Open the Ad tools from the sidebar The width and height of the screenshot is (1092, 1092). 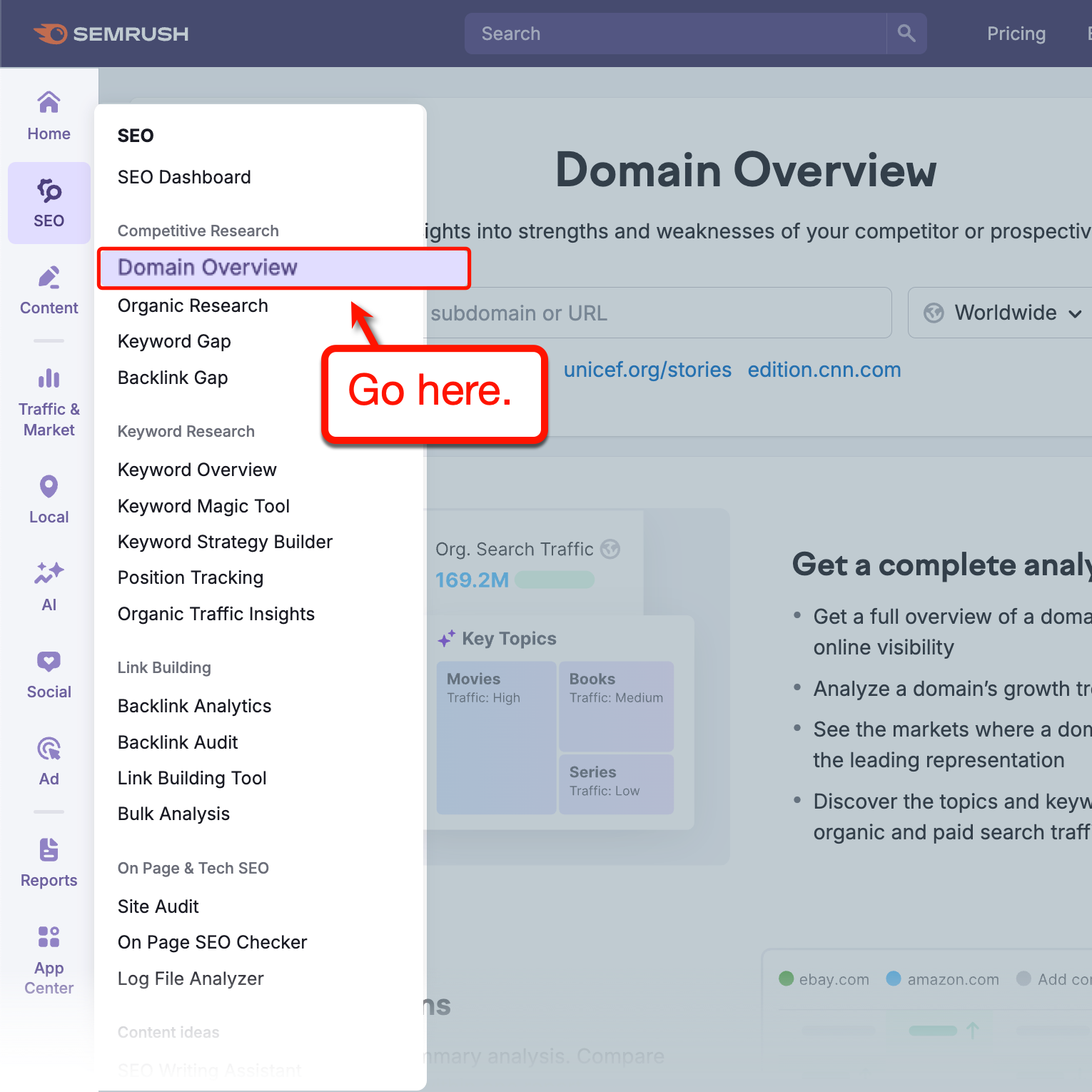tap(49, 760)
